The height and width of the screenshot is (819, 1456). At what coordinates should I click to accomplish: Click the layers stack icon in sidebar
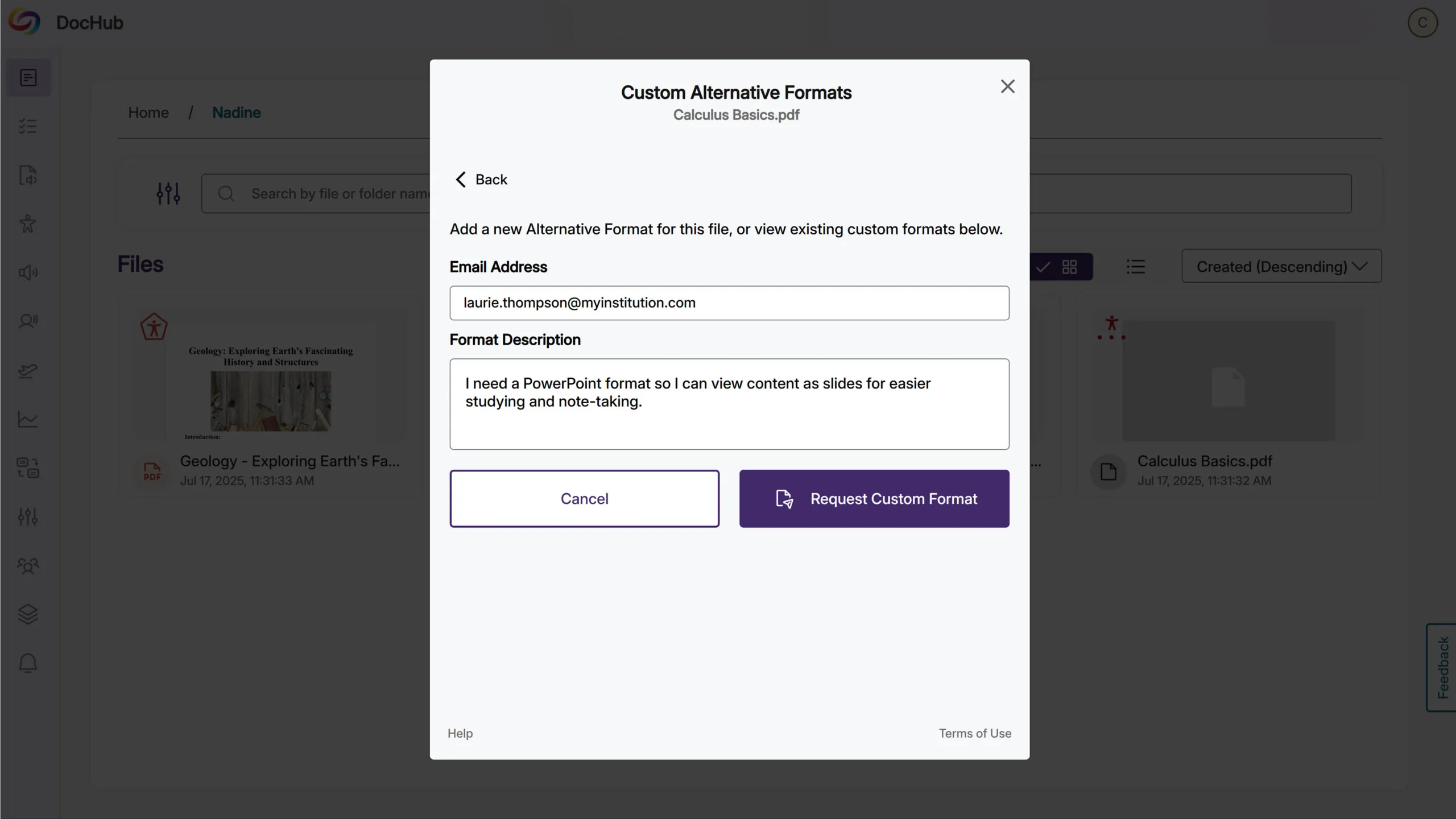click(28, 614)
